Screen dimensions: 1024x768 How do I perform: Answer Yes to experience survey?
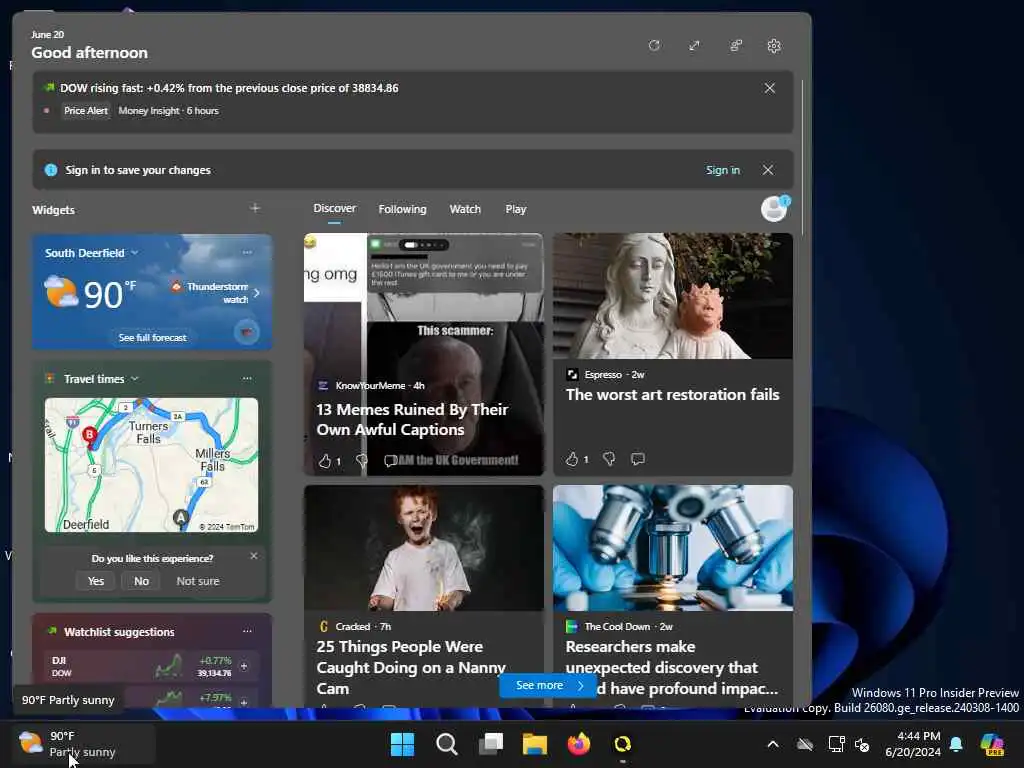96,581
